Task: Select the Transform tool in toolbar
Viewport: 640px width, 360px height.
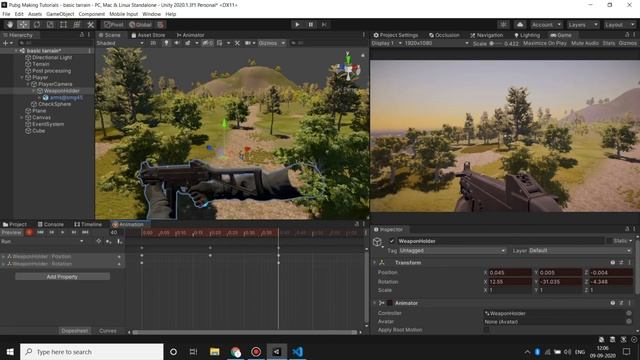Action: [x=77, y=24]
